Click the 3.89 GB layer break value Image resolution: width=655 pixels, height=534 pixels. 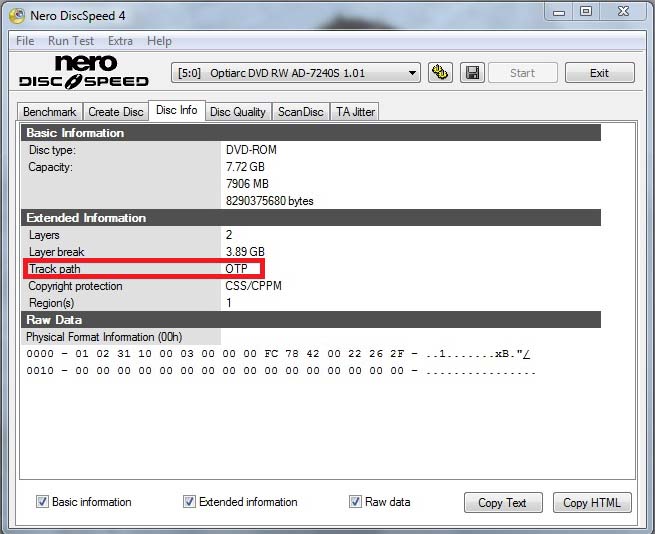[x=245, y=252]
